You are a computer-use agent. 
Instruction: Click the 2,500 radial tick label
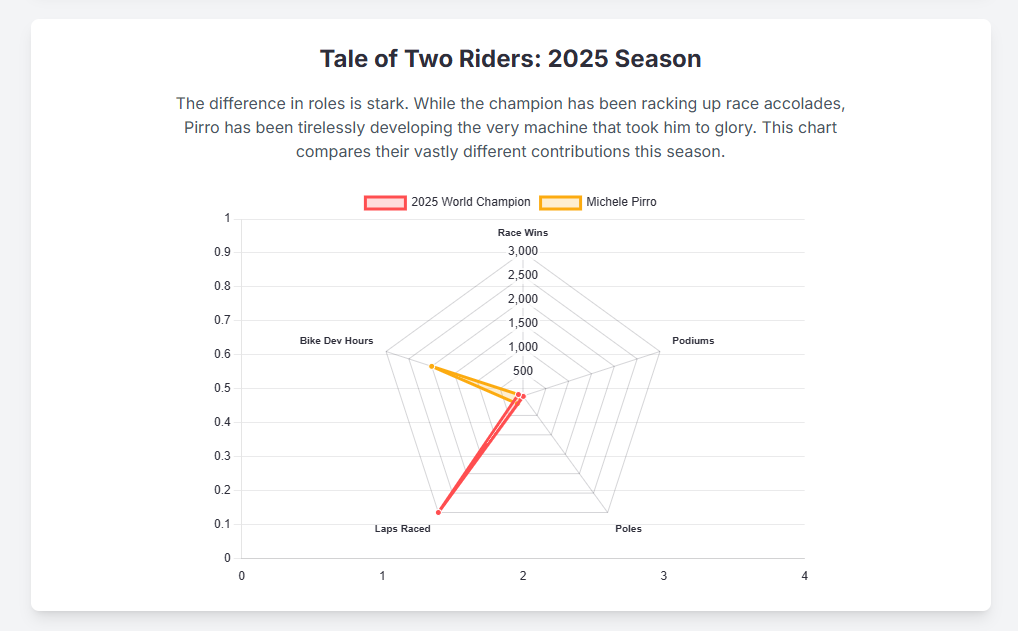tap(523, 275)
